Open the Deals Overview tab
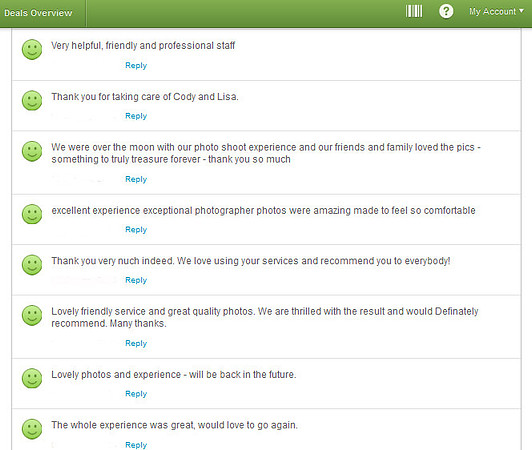The image size is (532, 450). (x=38, y=13)
